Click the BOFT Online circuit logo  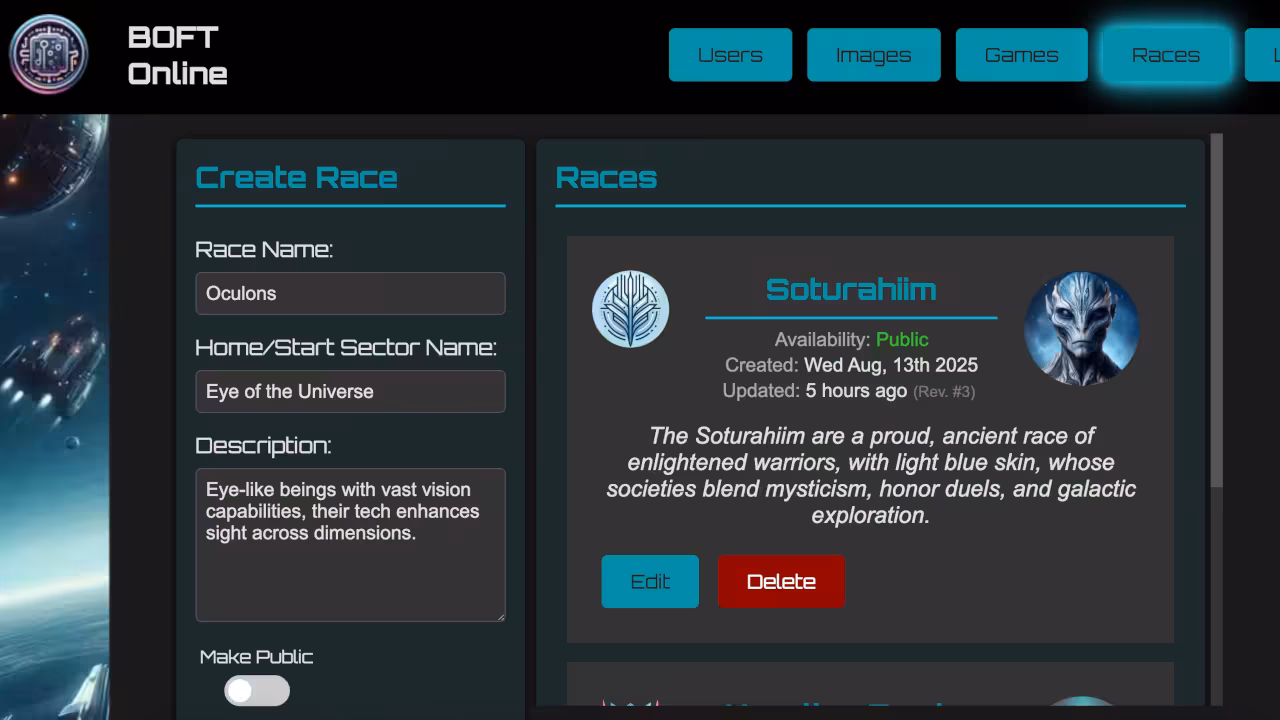coord(48,55)
